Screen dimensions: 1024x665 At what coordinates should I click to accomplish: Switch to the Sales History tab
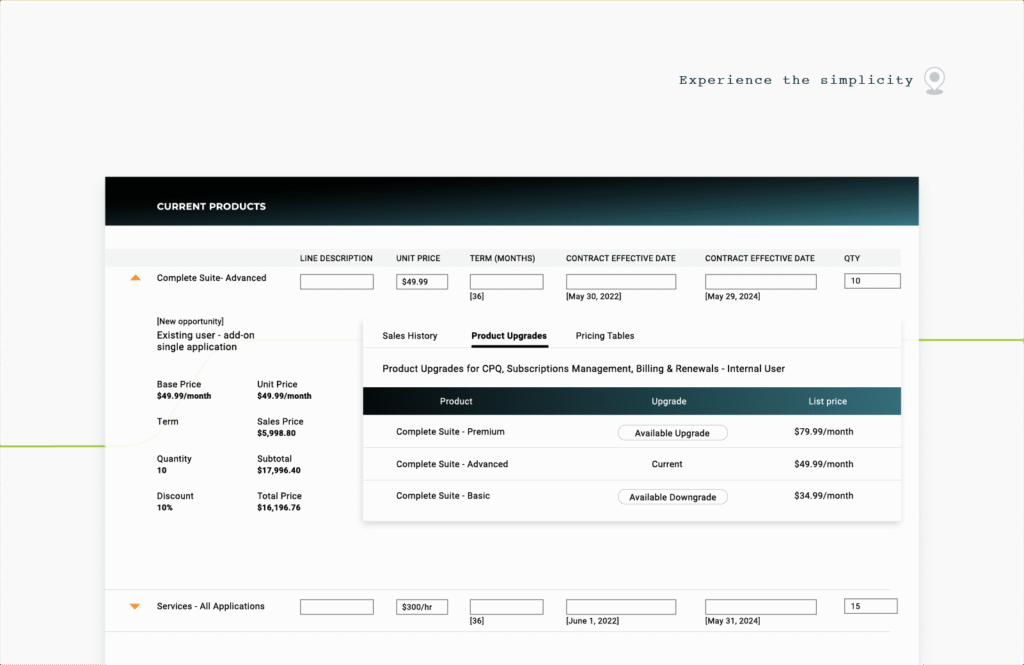pyautogui.click(x=410, y=336)
